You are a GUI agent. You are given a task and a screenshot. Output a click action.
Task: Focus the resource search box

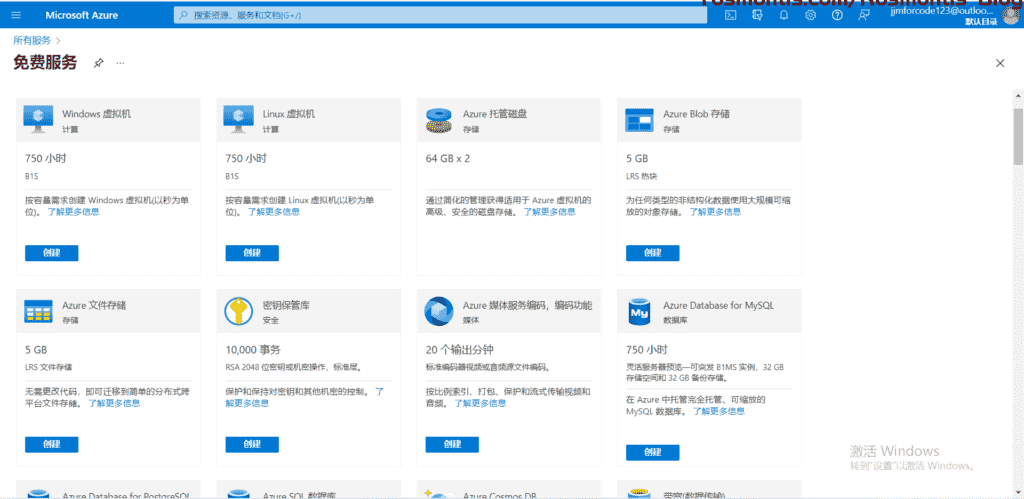[x=440, y=14]
